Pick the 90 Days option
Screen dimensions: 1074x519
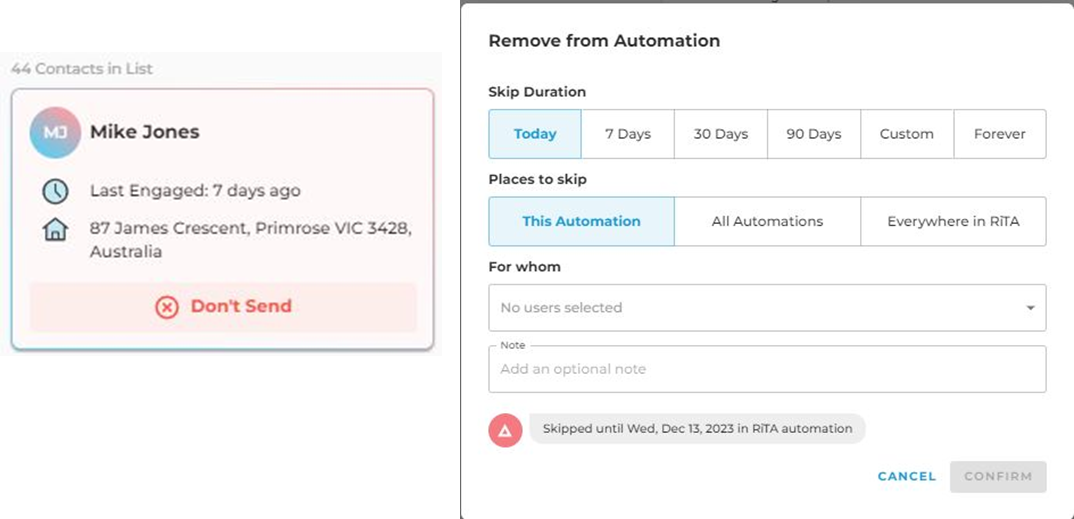(814, 134)
